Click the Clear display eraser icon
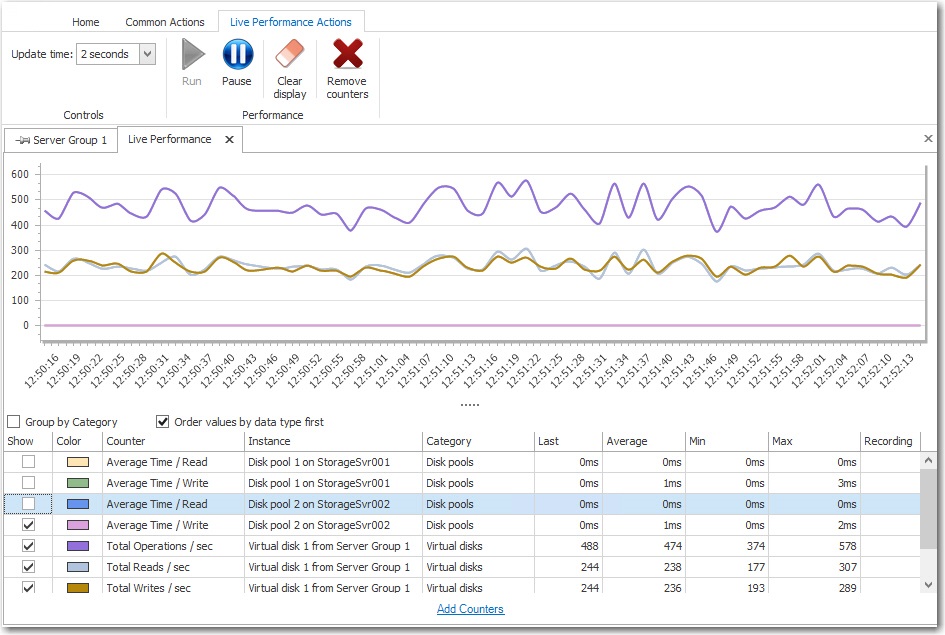This screenshot has height=635, width=945. (290, 55)
